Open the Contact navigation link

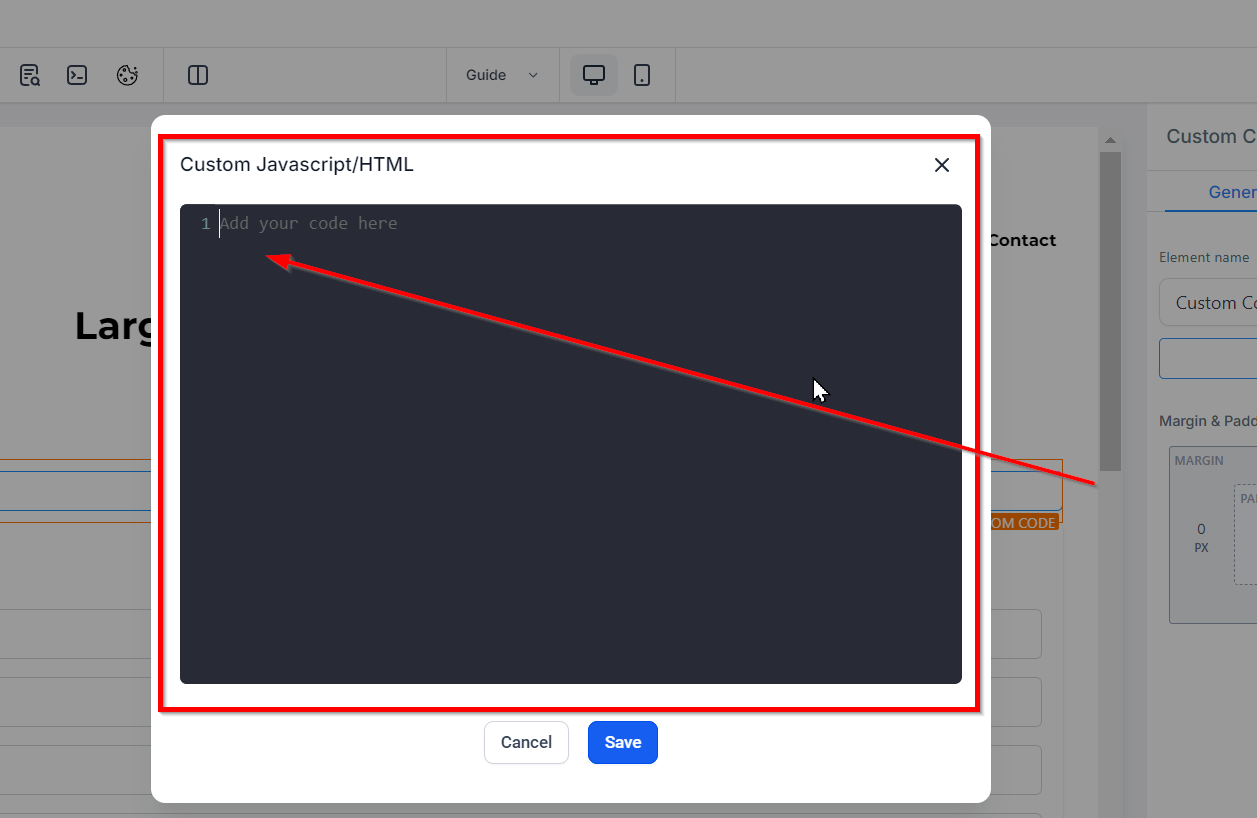click(x=1022, y=240)
